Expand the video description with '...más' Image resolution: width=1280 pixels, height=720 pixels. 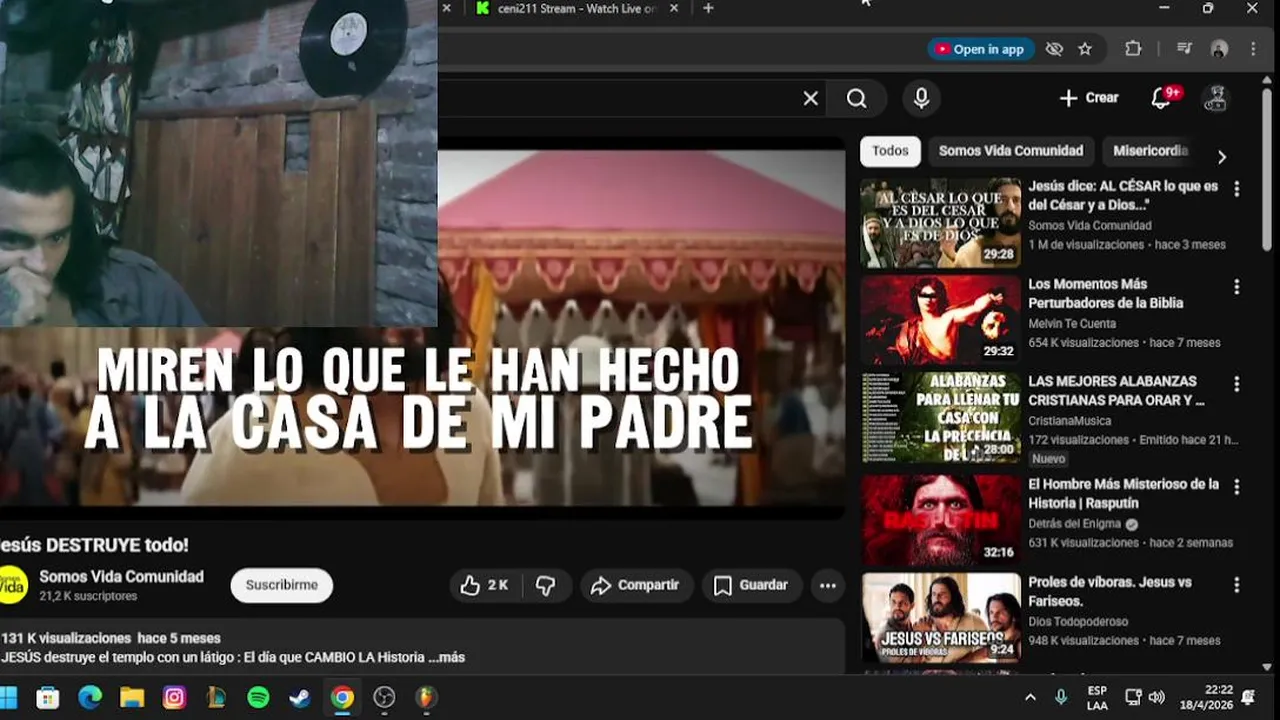446,657
